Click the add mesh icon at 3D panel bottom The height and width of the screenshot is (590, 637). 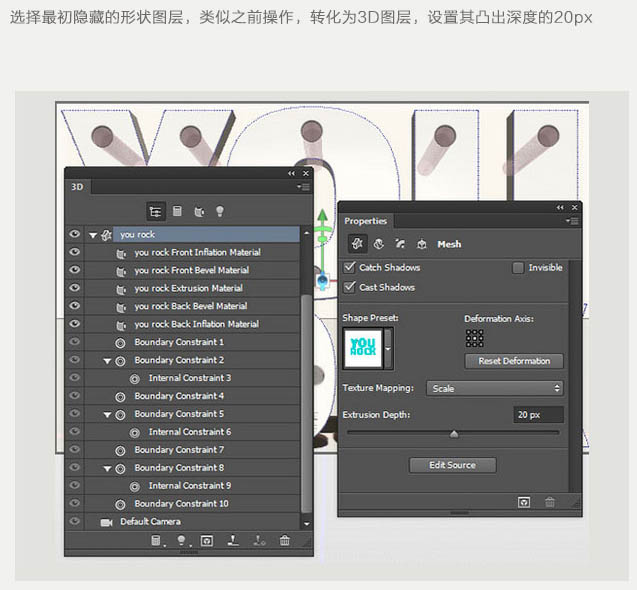[x=156, y=540]
